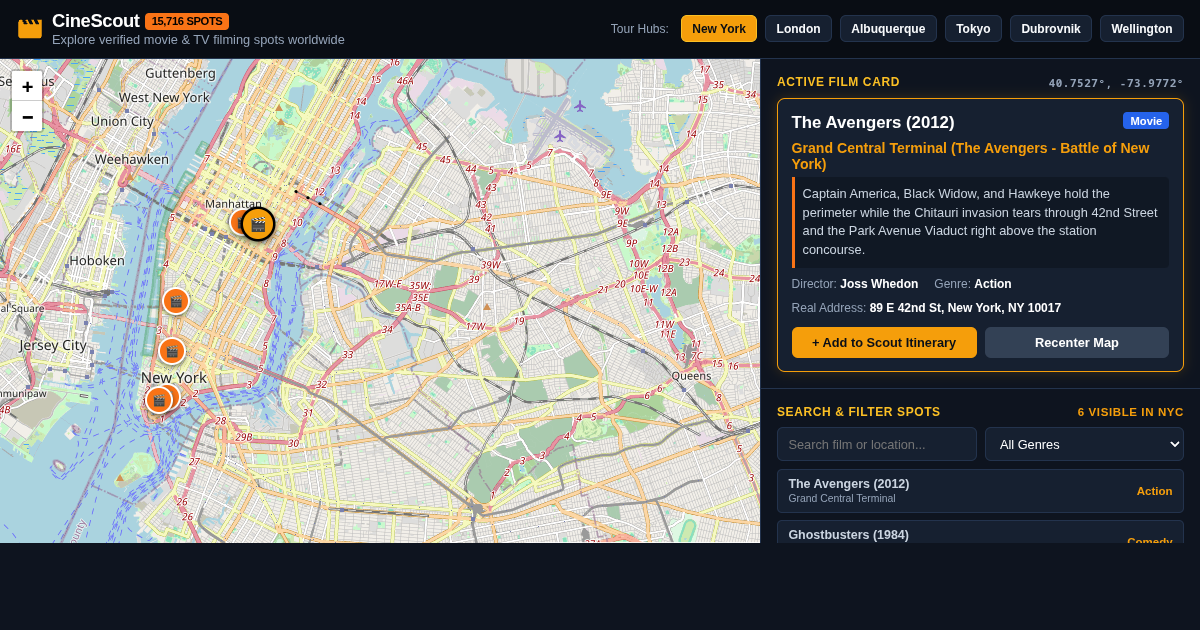Click the Guttenberg label on the map

tap(181, 73)
